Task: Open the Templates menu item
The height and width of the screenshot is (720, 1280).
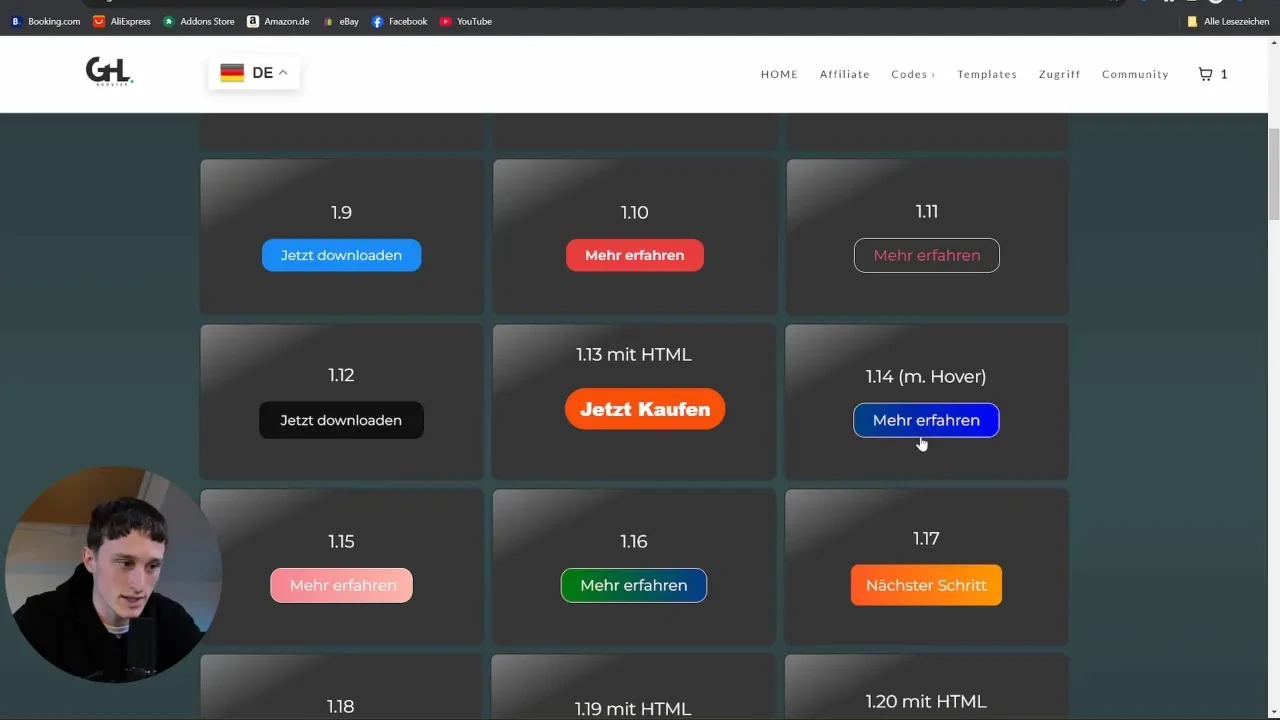Action: 987,74
